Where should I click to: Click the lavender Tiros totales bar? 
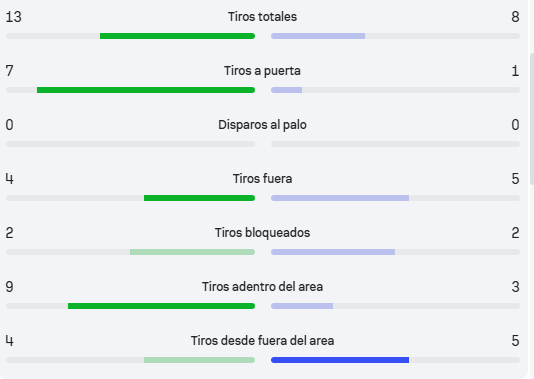(x=318, y=36)
